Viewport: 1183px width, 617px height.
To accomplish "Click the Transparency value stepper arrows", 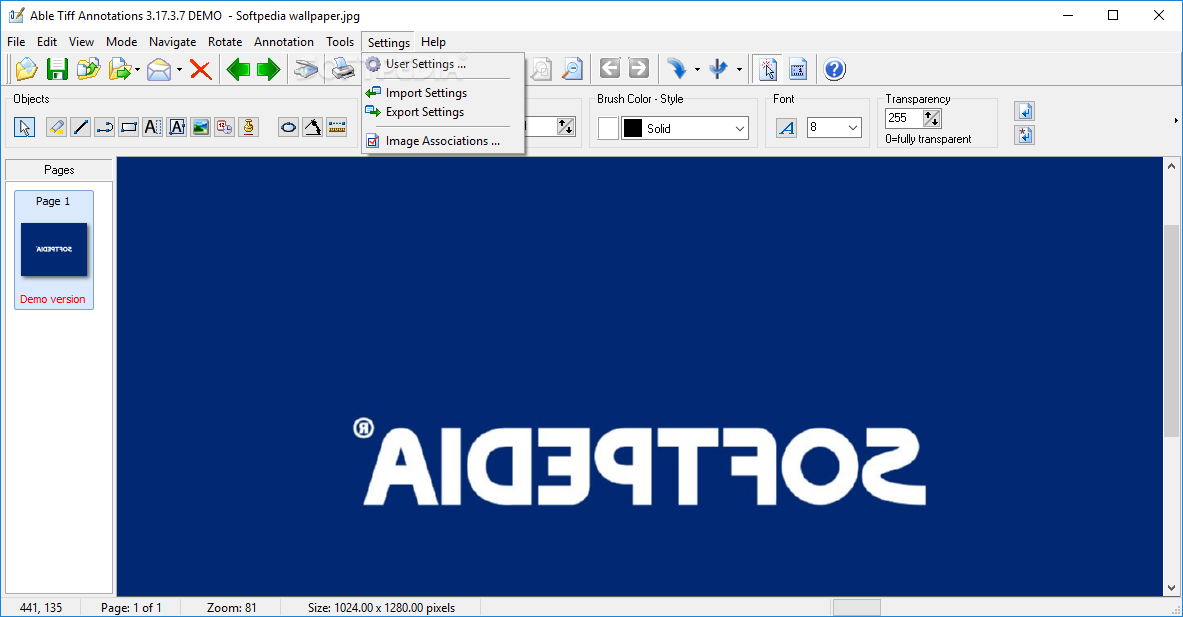I will (x=932, y=118).
